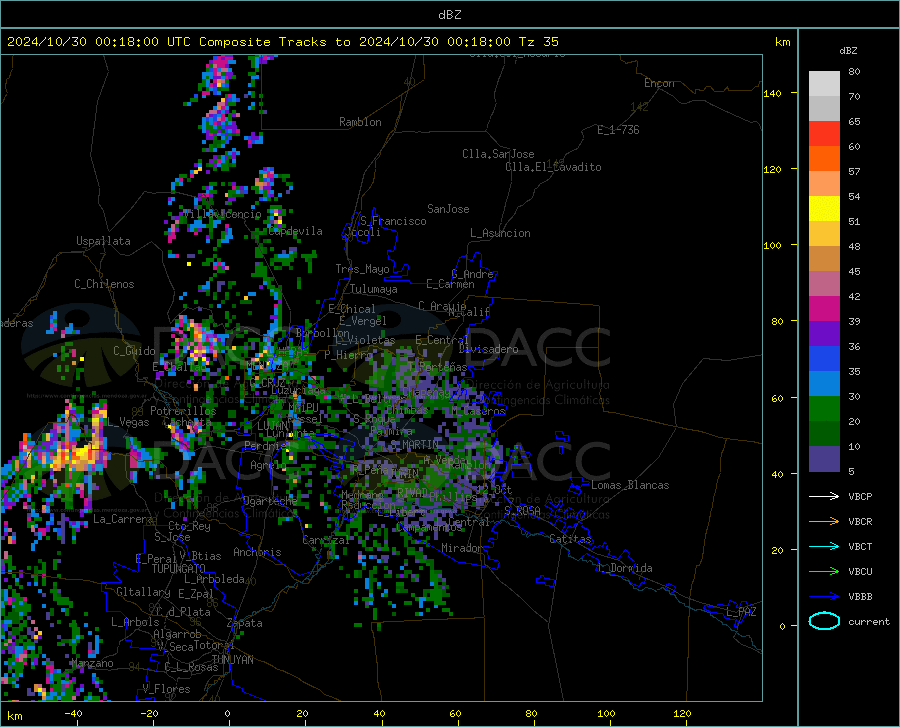
Task: Click the 'E_1-736' map label
Action: (x=618, y=130)
